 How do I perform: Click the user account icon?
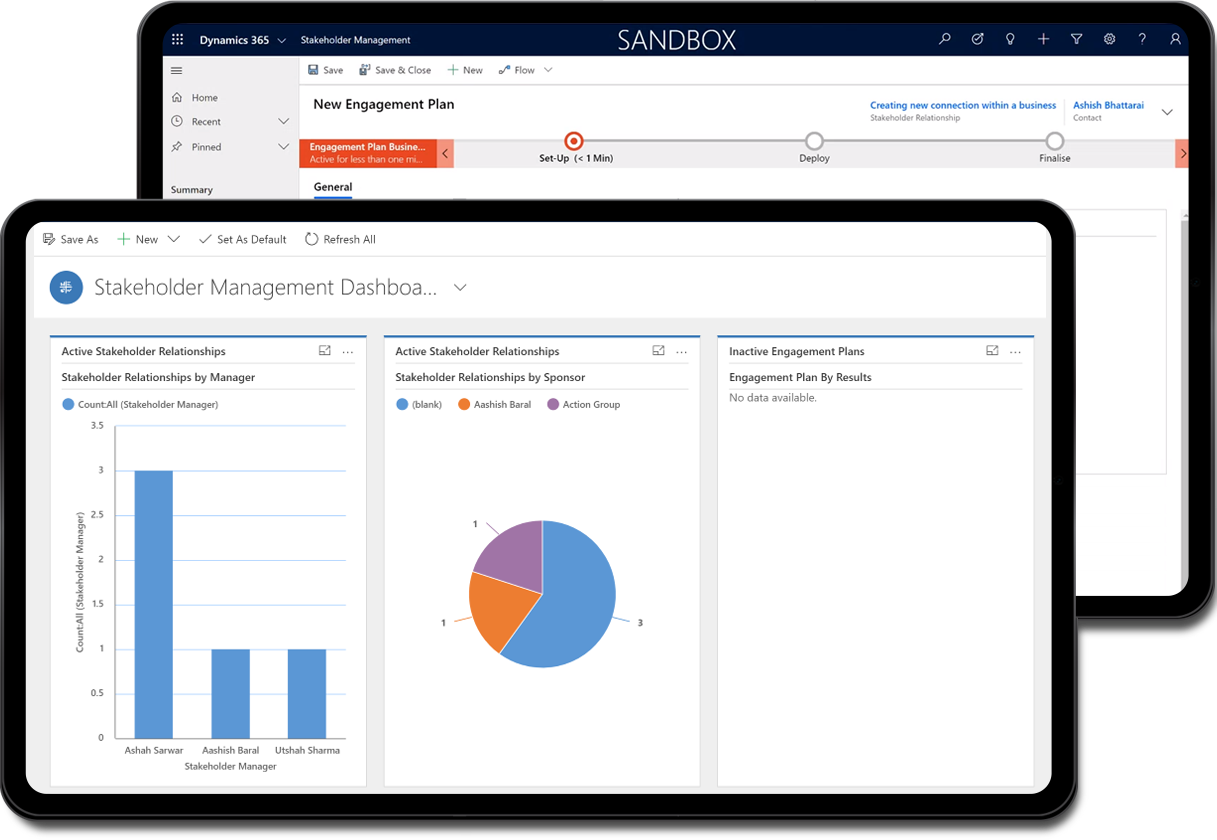(x=1176, y=39)
